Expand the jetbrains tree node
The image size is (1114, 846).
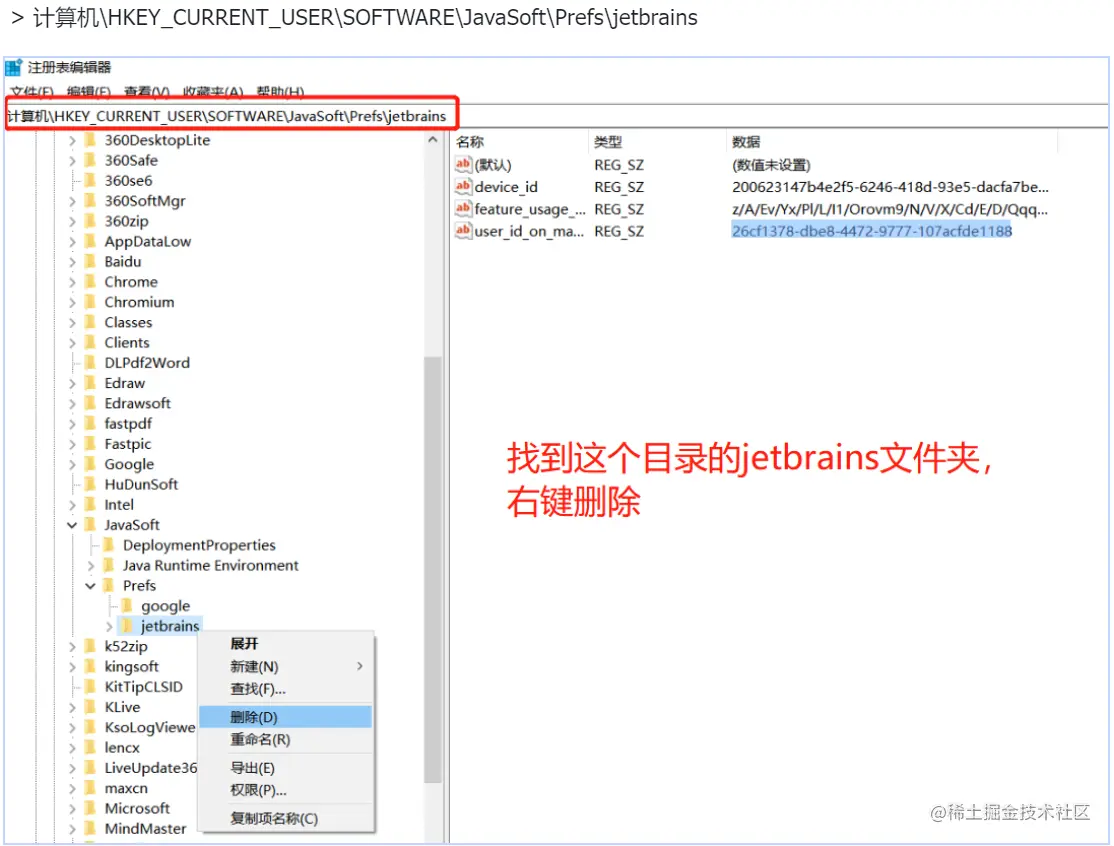pos(109,627)
